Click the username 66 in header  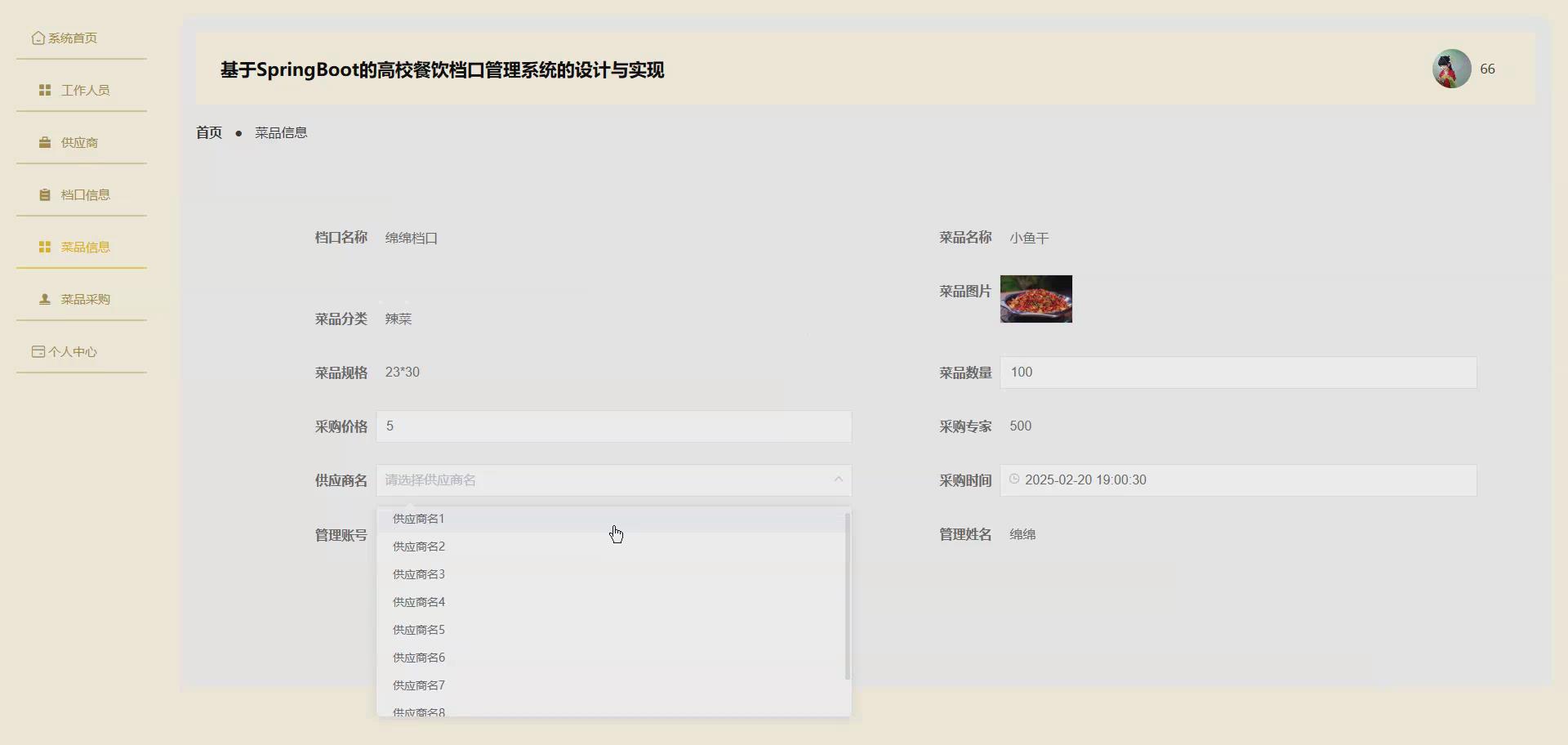(x=1488, y=69)
